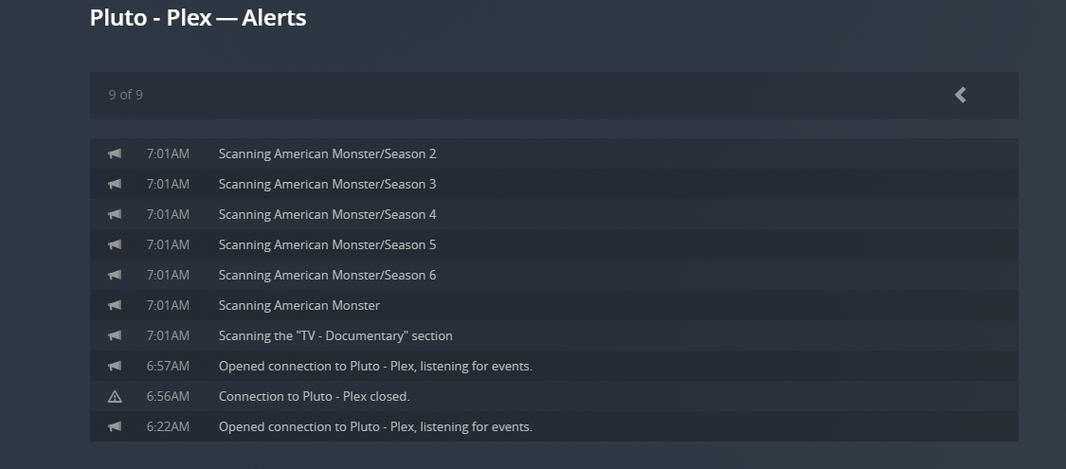Select "Scanning American Monster/Season 3" alert
The height and width of the screenshot is (469, 1066).
pos(327,184)
